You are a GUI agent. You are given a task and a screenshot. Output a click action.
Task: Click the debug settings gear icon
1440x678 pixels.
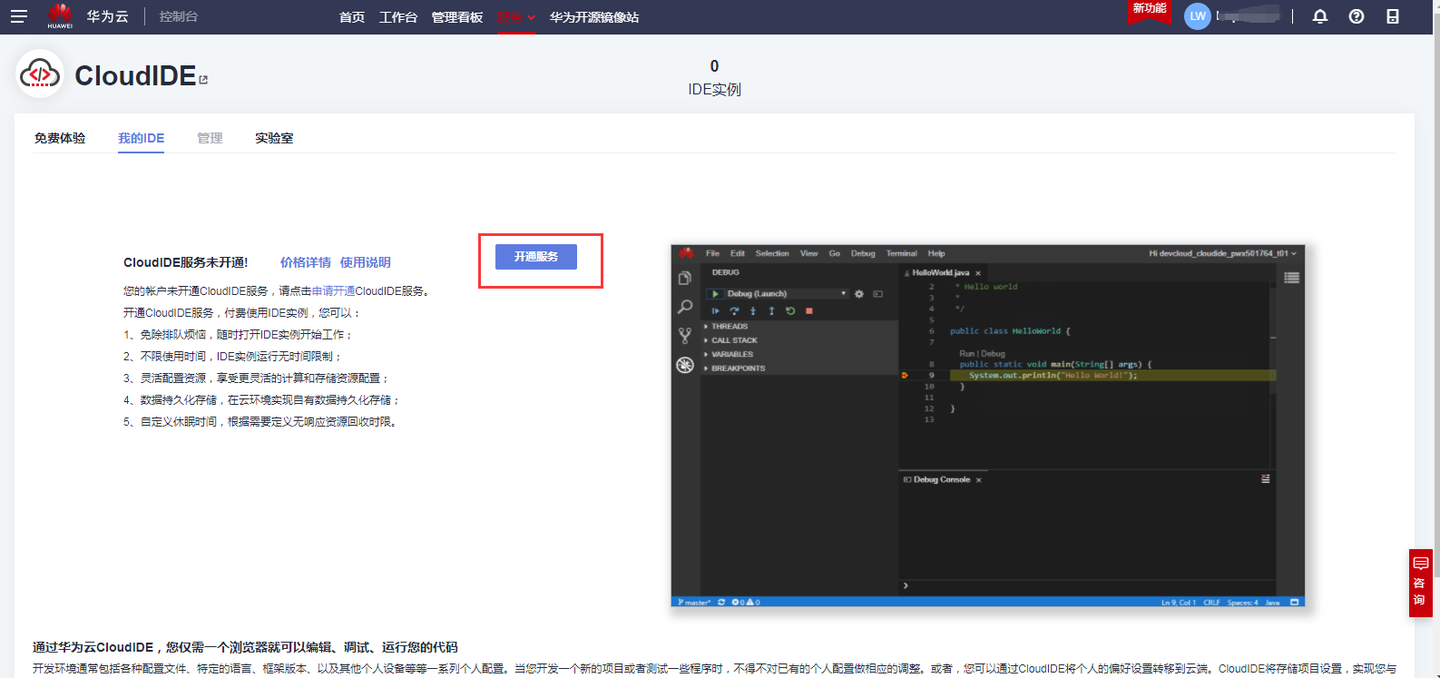[859, 294]
